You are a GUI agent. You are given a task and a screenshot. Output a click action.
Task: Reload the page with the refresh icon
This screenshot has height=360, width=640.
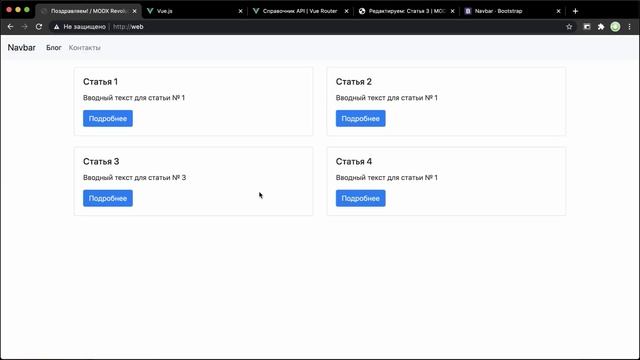coord(39,27)
